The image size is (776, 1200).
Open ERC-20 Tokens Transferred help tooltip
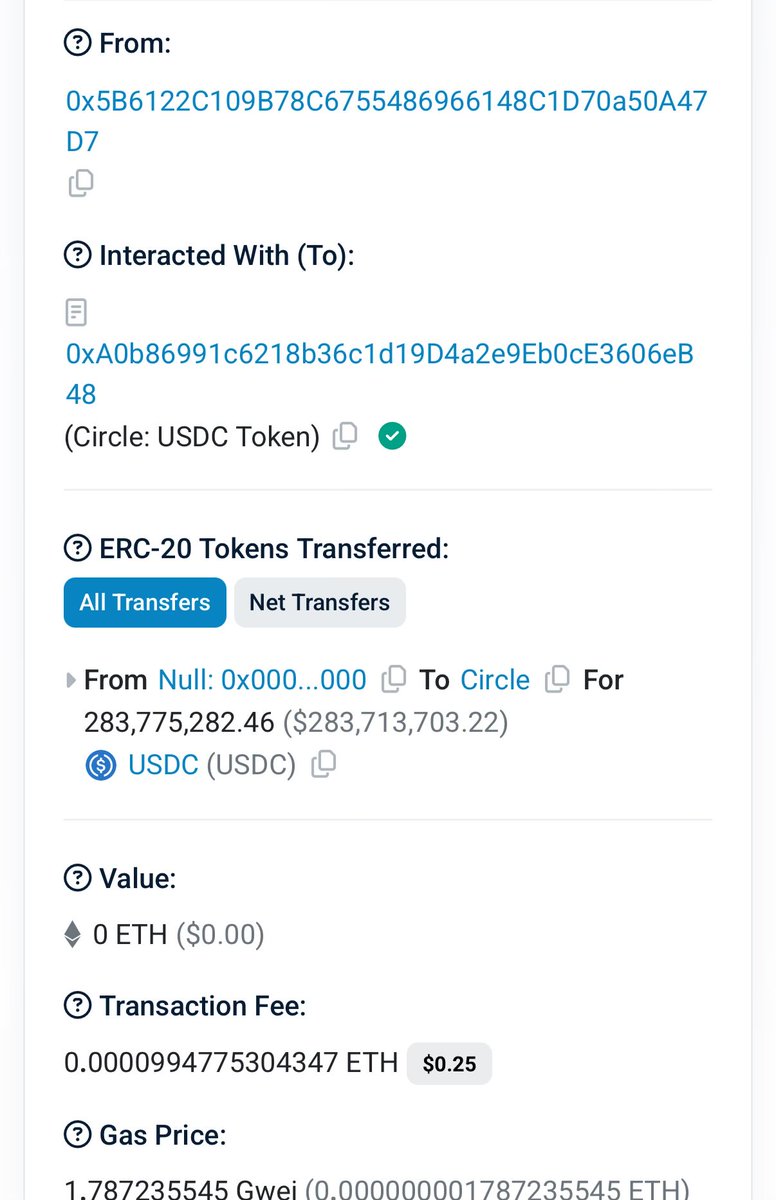(77, 548)
